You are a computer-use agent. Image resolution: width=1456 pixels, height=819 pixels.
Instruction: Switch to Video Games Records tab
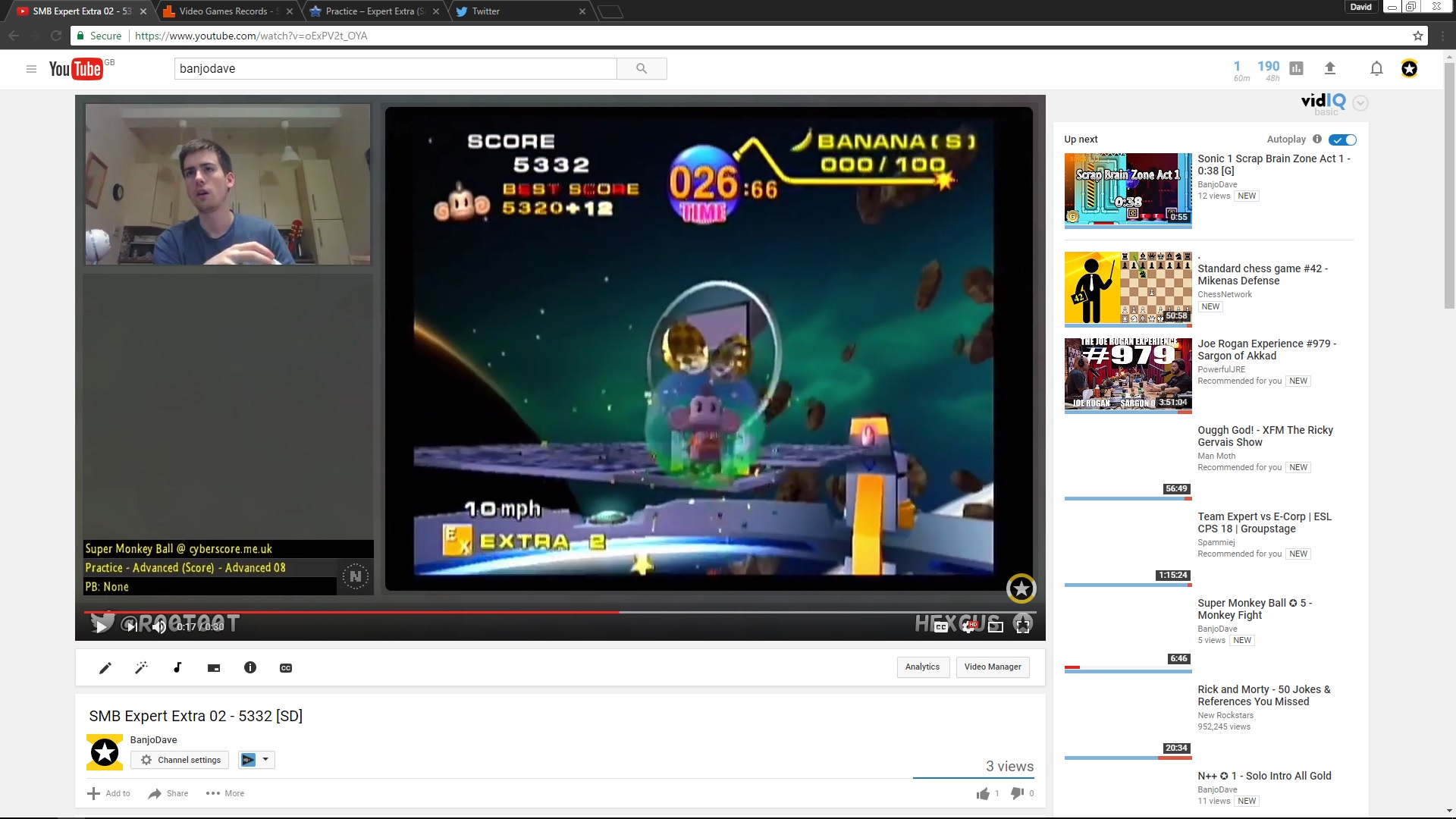[x=224, y=11]
